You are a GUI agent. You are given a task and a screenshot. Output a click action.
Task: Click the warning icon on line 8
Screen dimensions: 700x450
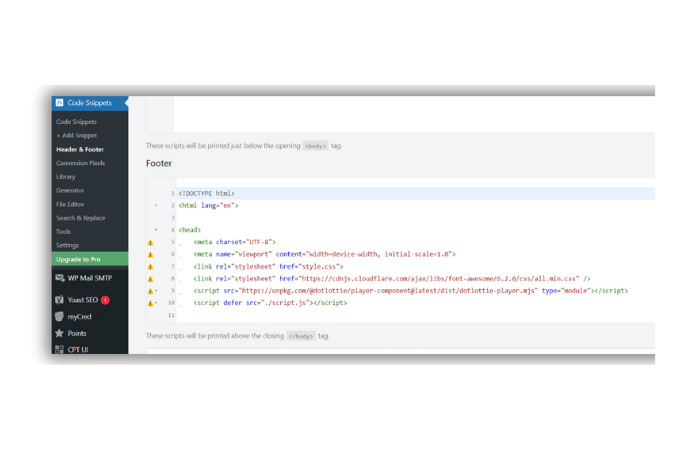point(150,279)
